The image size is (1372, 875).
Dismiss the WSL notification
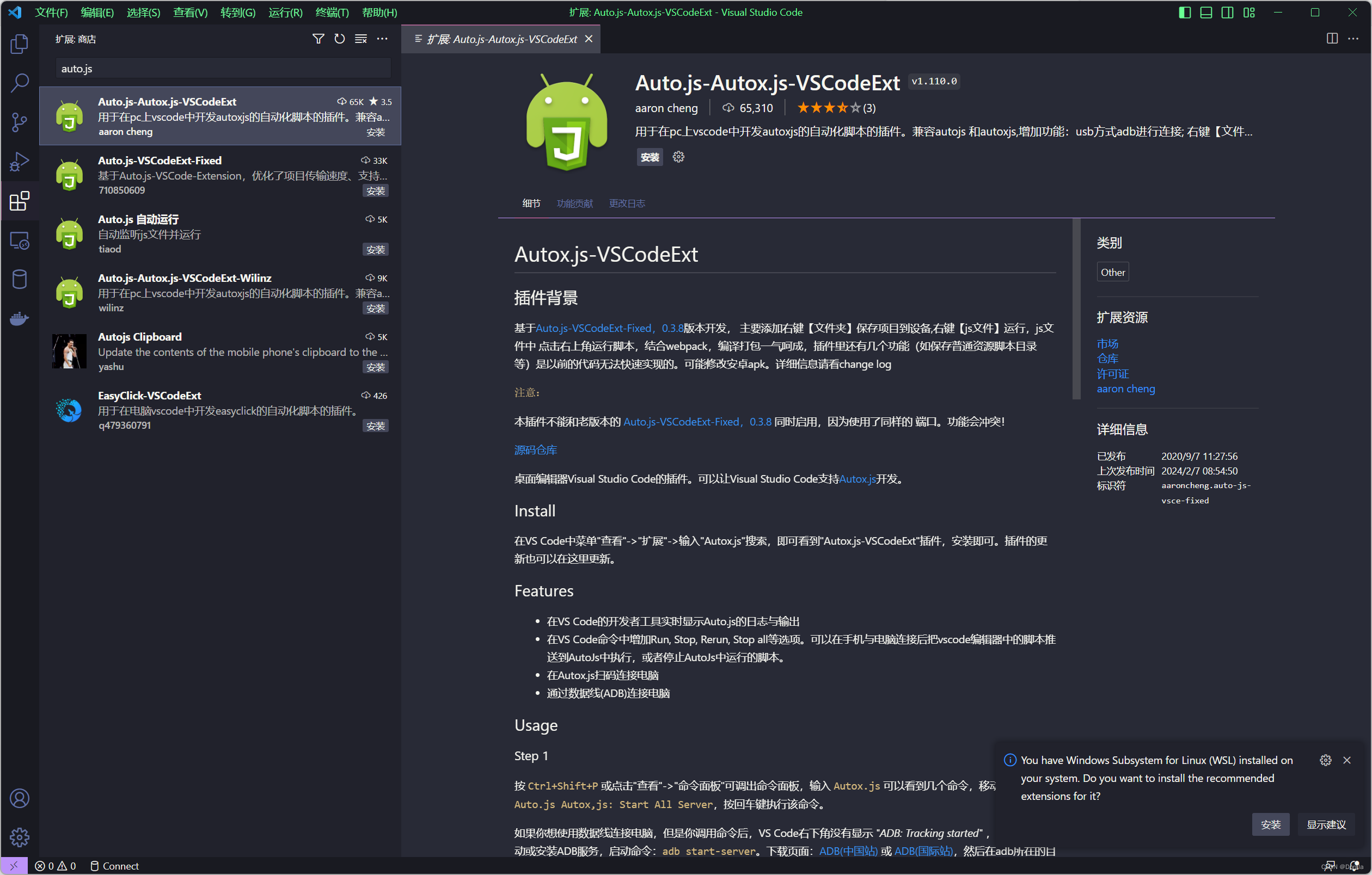coord(1347,760)
